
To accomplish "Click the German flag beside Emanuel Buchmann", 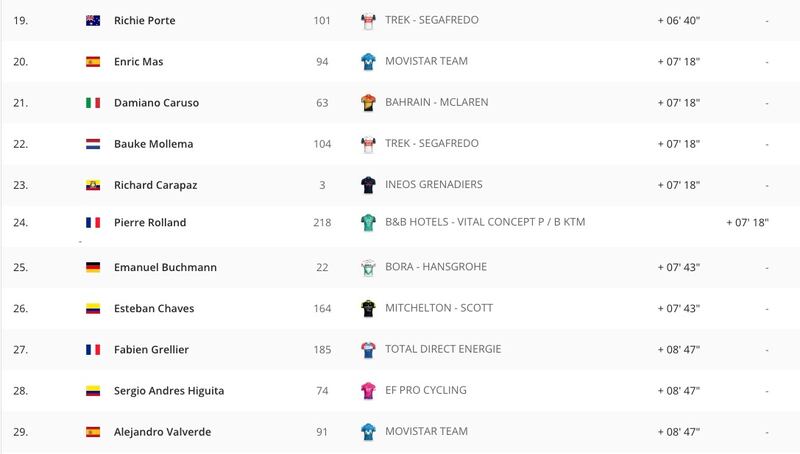I will (93, 267).
